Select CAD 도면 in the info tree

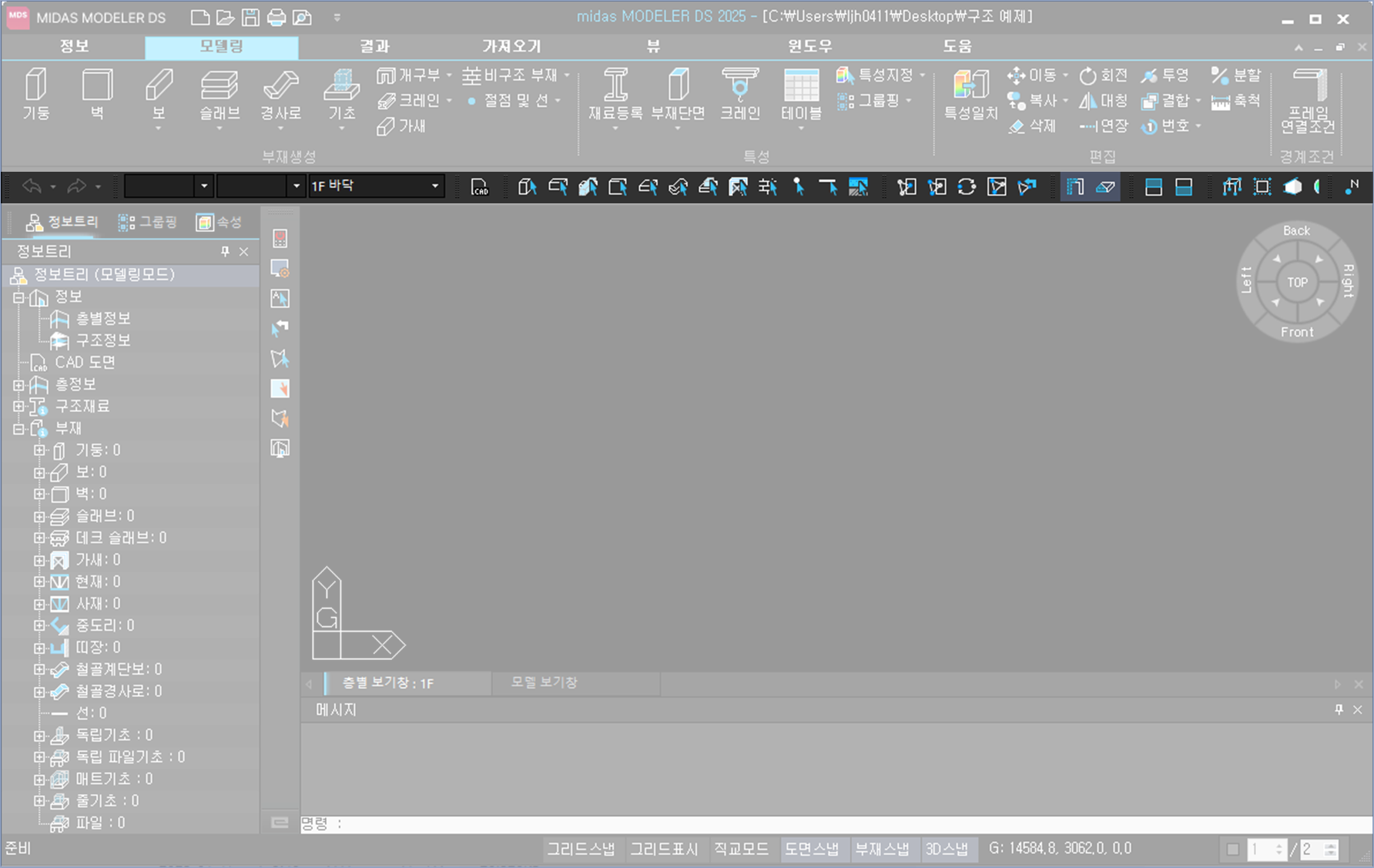point(85,362)
